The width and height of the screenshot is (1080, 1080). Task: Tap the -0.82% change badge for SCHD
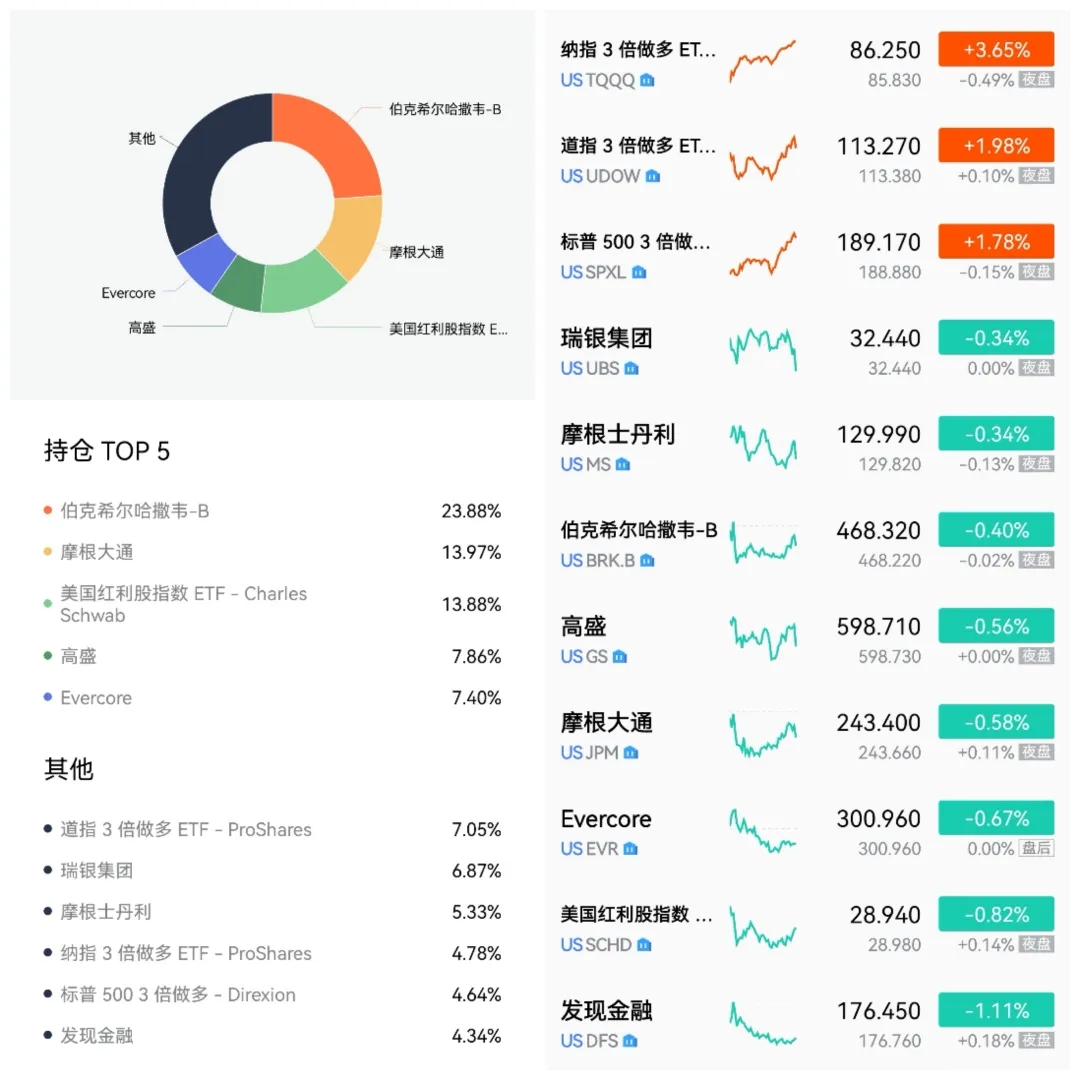coord(996,914)
